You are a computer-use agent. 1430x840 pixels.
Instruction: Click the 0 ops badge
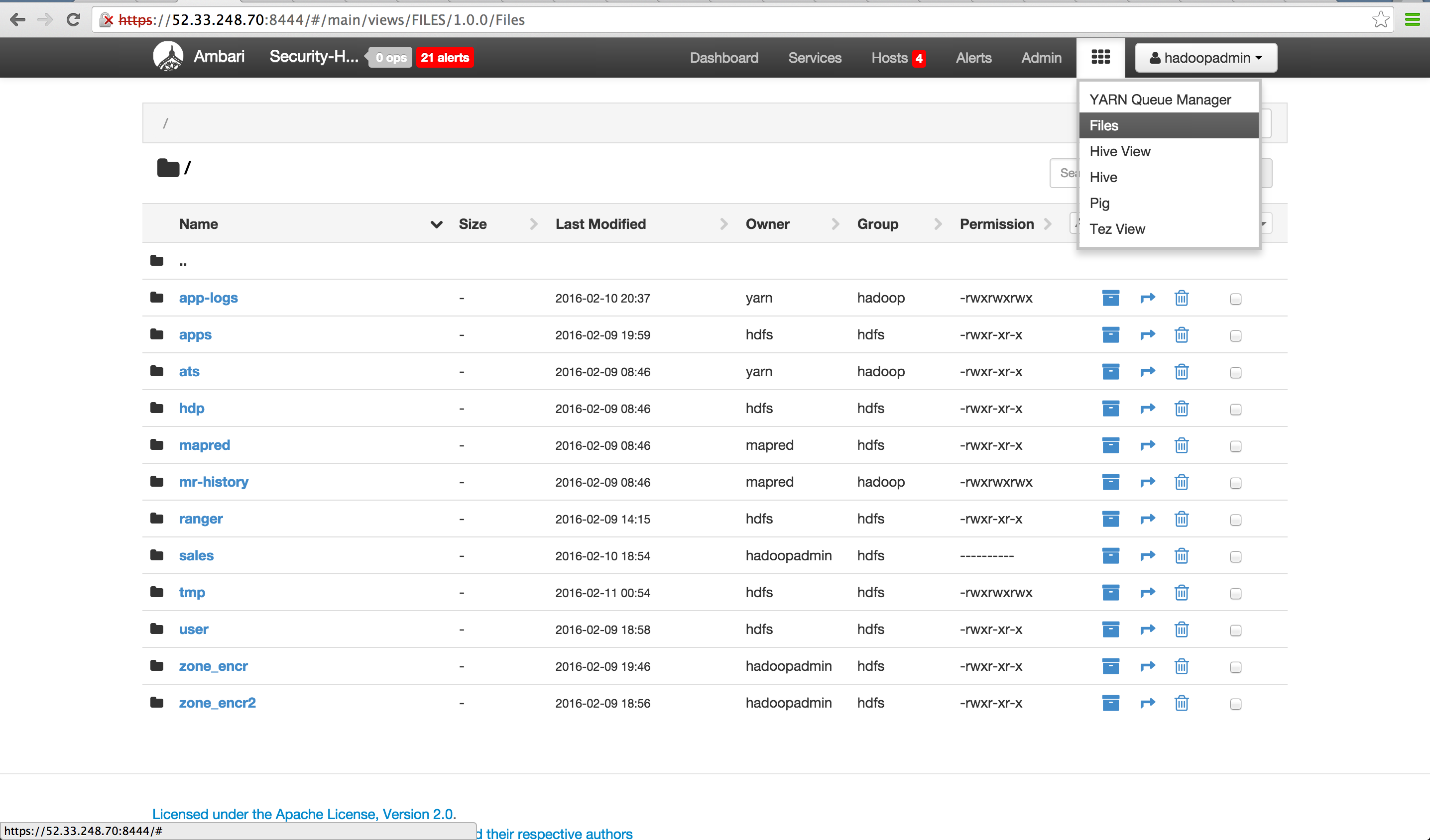(x=390, y=57)
